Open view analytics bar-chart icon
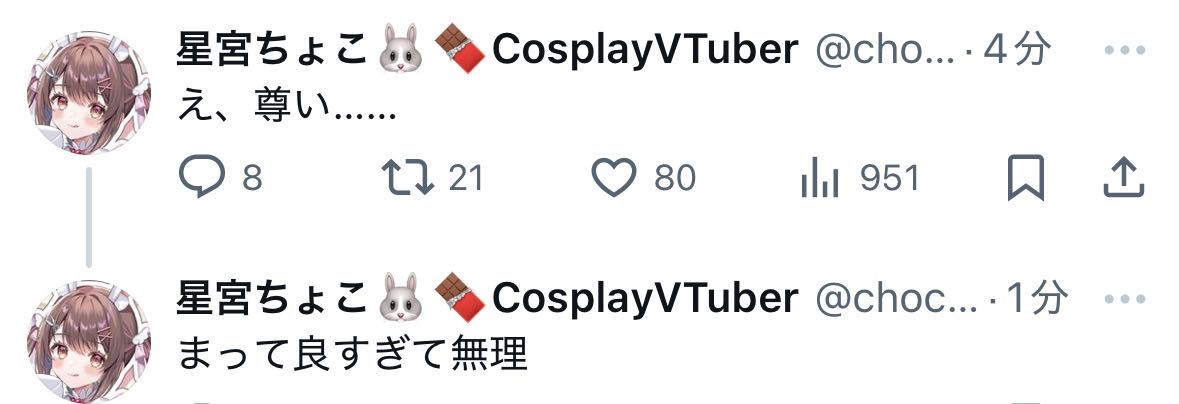The image size is (1179, 404). (820, 178)
